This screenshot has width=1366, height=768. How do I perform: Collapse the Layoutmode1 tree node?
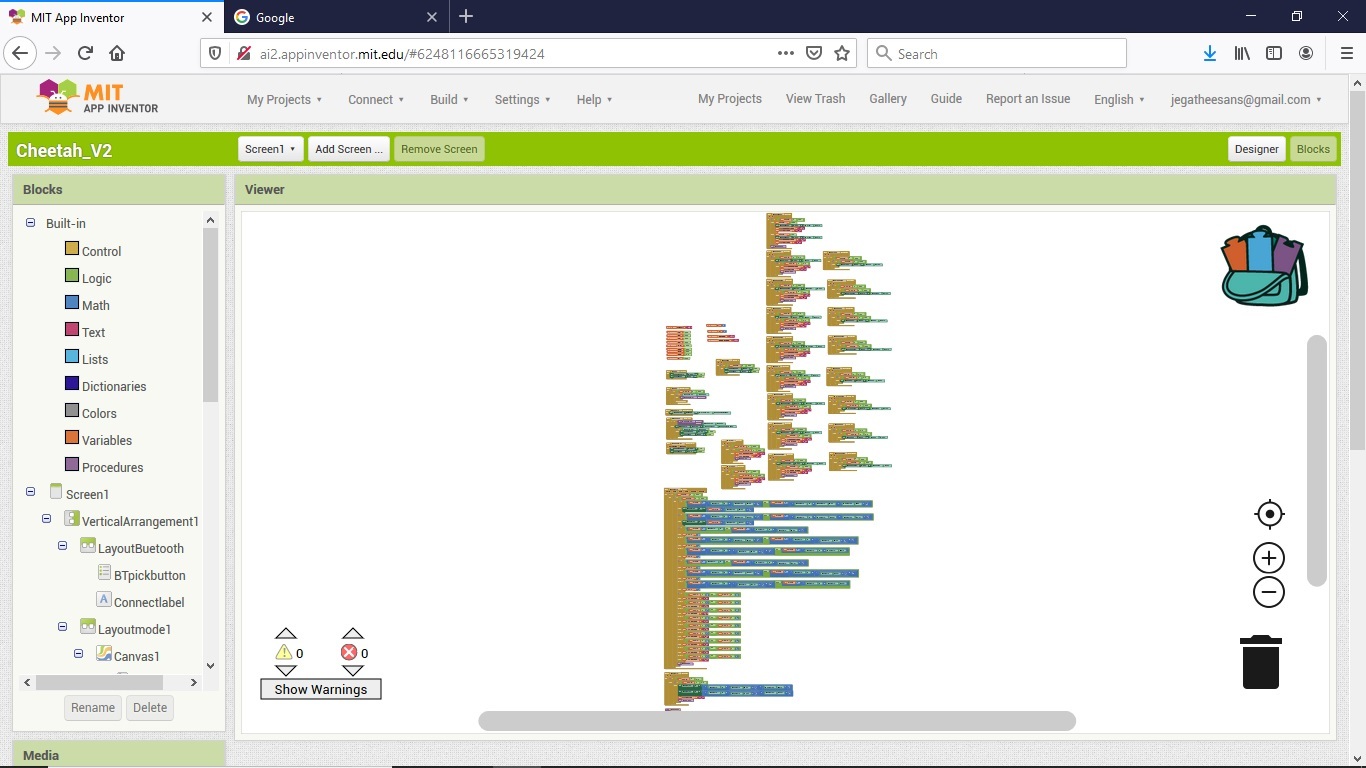63,627
